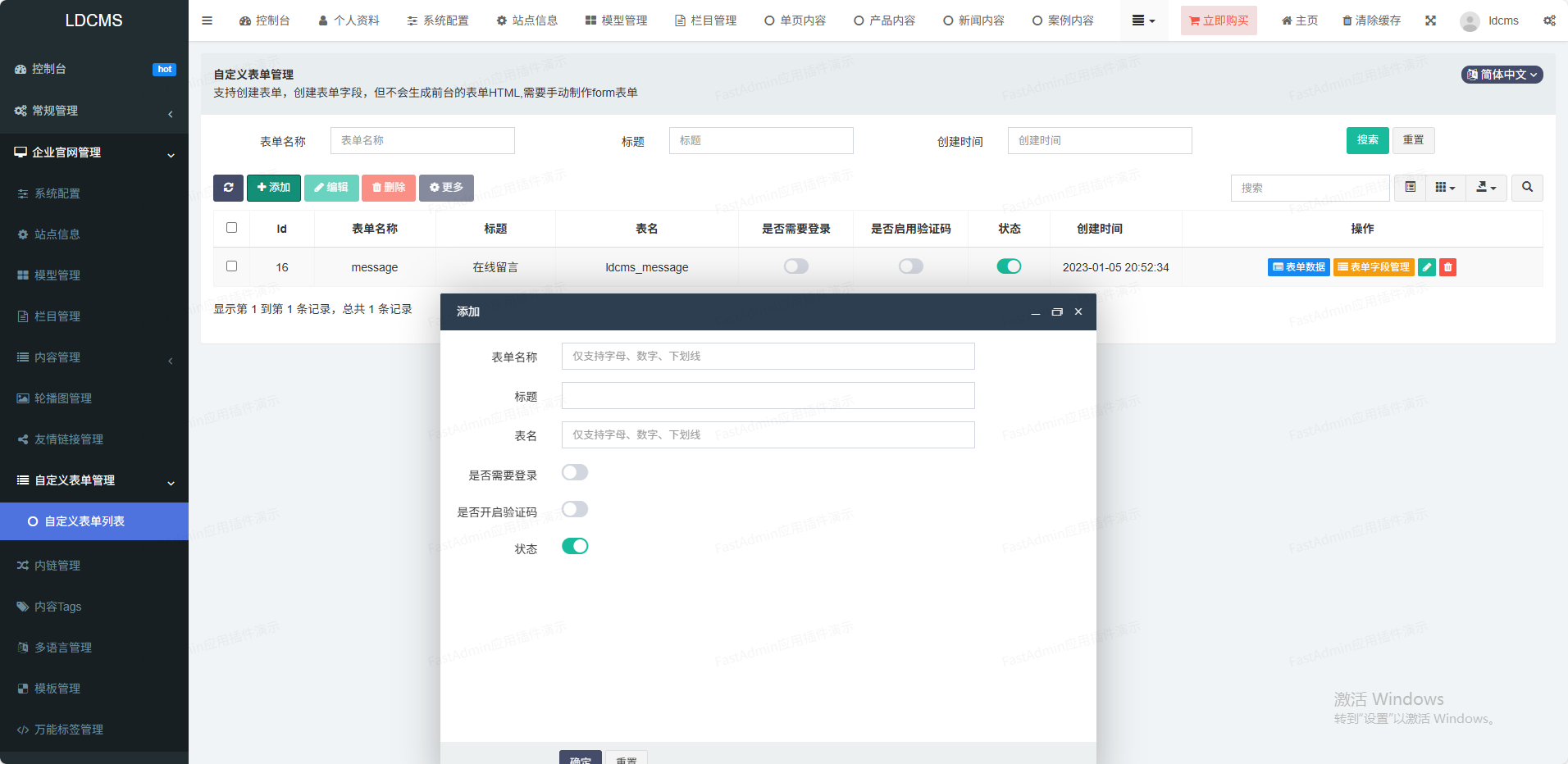The width and height of the screenshot is (1568, 764).
Task: Click the green edit pencil icon in message row
Action: [x=1427, y=267]
